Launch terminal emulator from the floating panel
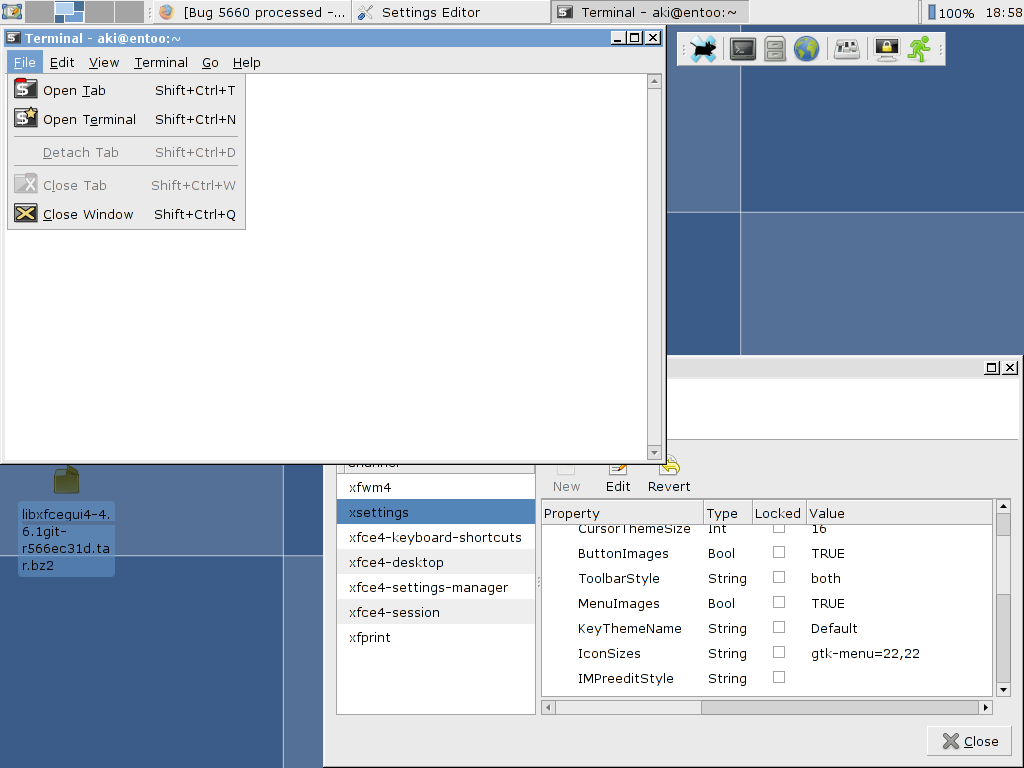This screenshot has width=1024, height=768. 742,49
